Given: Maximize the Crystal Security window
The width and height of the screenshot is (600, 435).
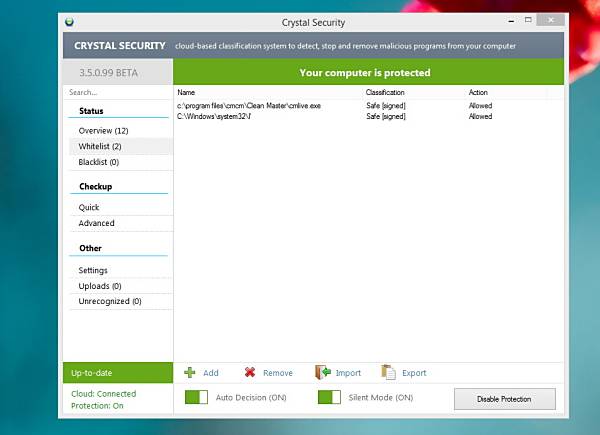Looking at the screenshot, I should pyautogui.click(x=528, y=20).
